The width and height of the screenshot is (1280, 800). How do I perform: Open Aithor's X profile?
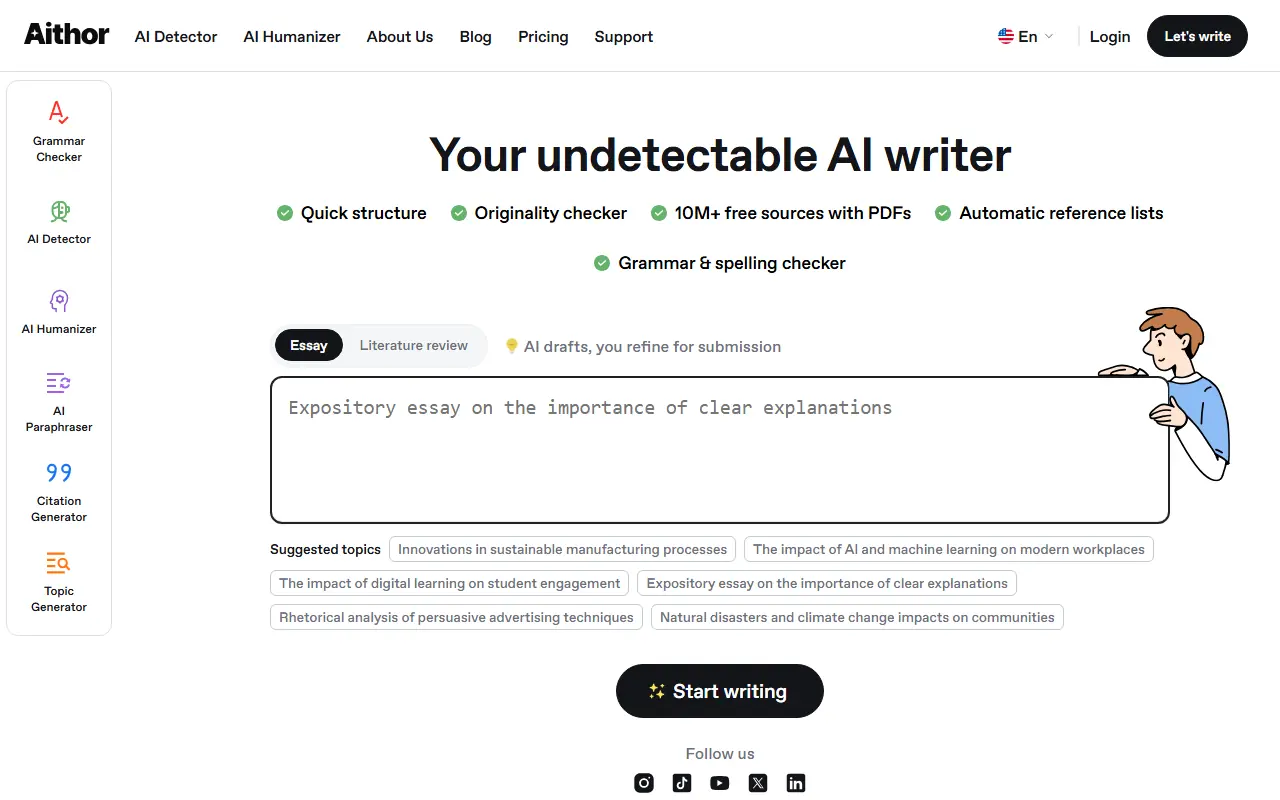pyautogui.click(x=757, y=783)
